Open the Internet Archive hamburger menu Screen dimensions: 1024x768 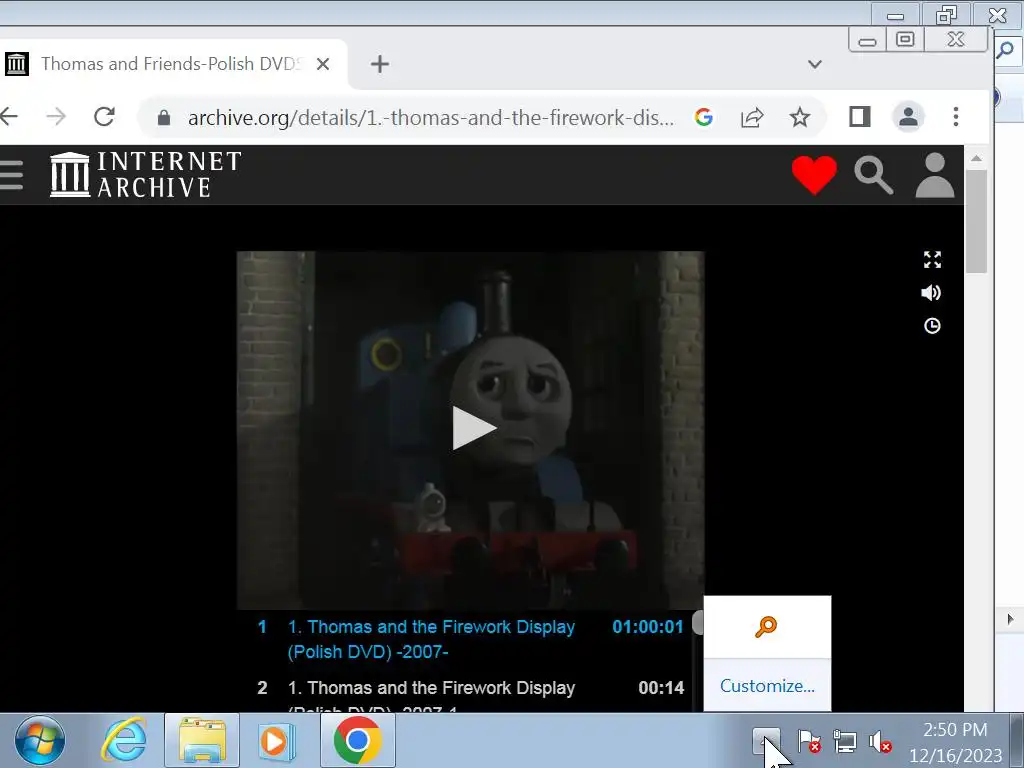pos(10,175)
